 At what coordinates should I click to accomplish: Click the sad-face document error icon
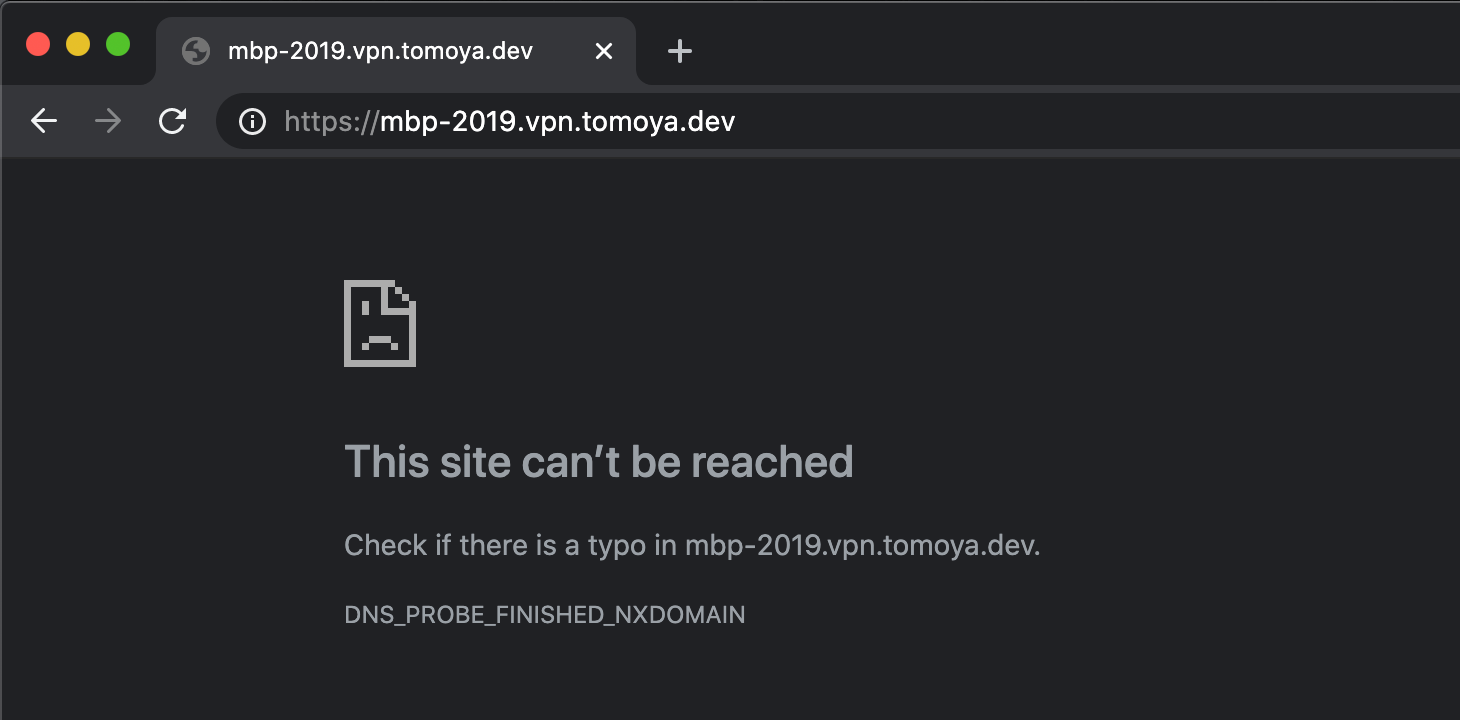point(380,323)
